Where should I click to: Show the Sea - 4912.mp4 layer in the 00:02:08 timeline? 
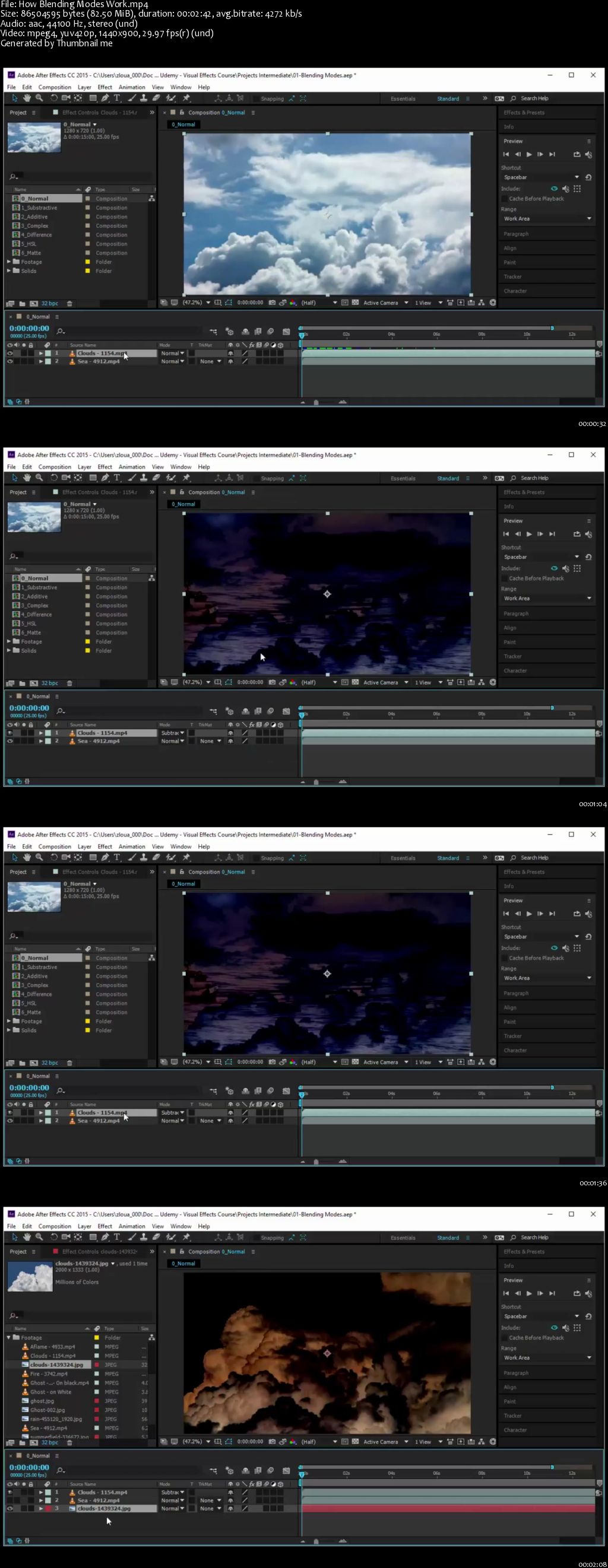(9, 1500)
